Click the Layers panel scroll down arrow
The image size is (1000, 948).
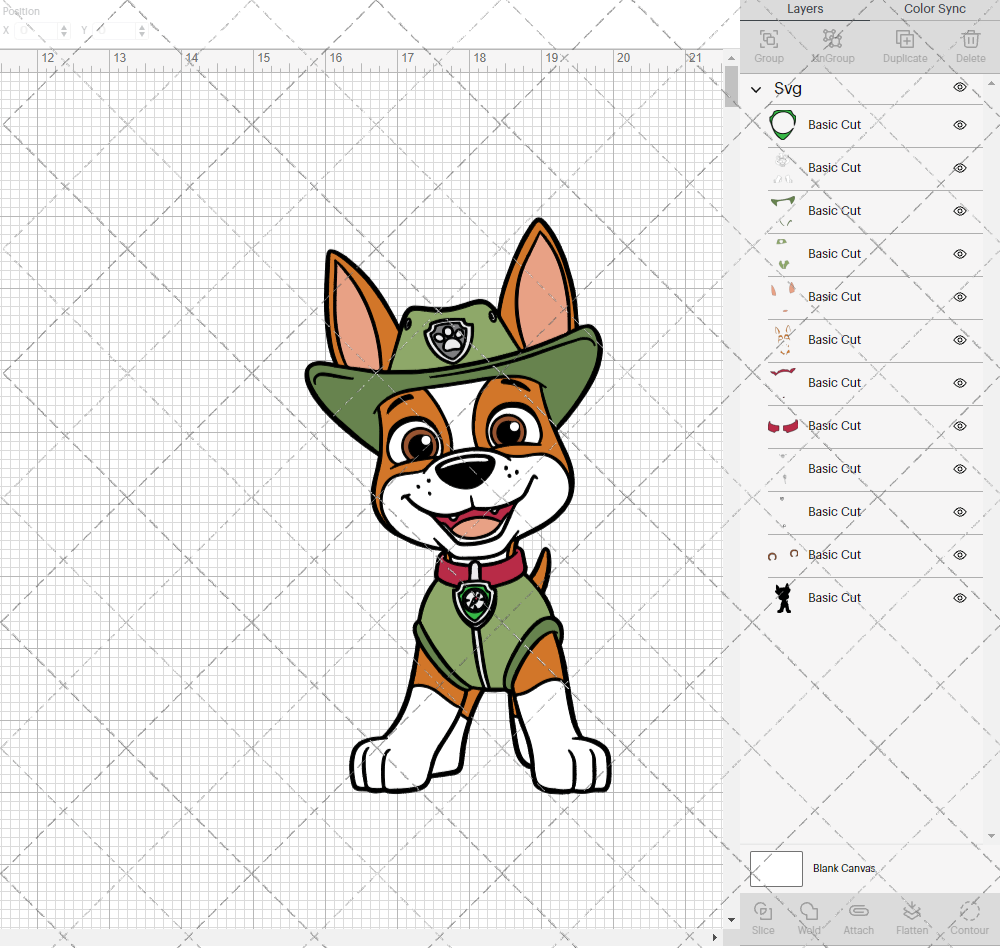[x=990, y=836]
